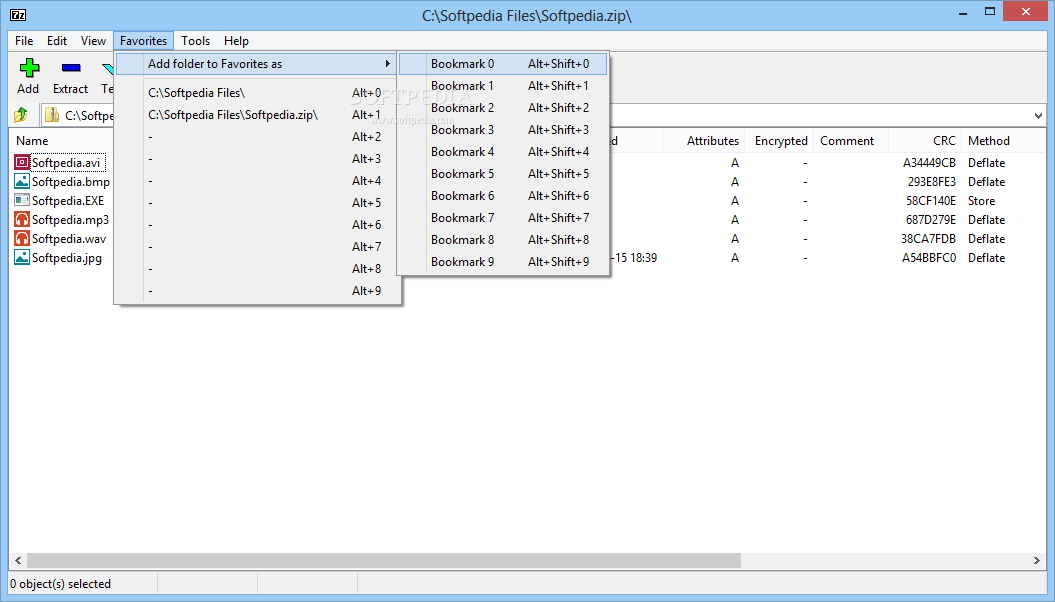Close the open Favorites menu
This screenshot has width=1055, height=602.
[x=143, y=41]
